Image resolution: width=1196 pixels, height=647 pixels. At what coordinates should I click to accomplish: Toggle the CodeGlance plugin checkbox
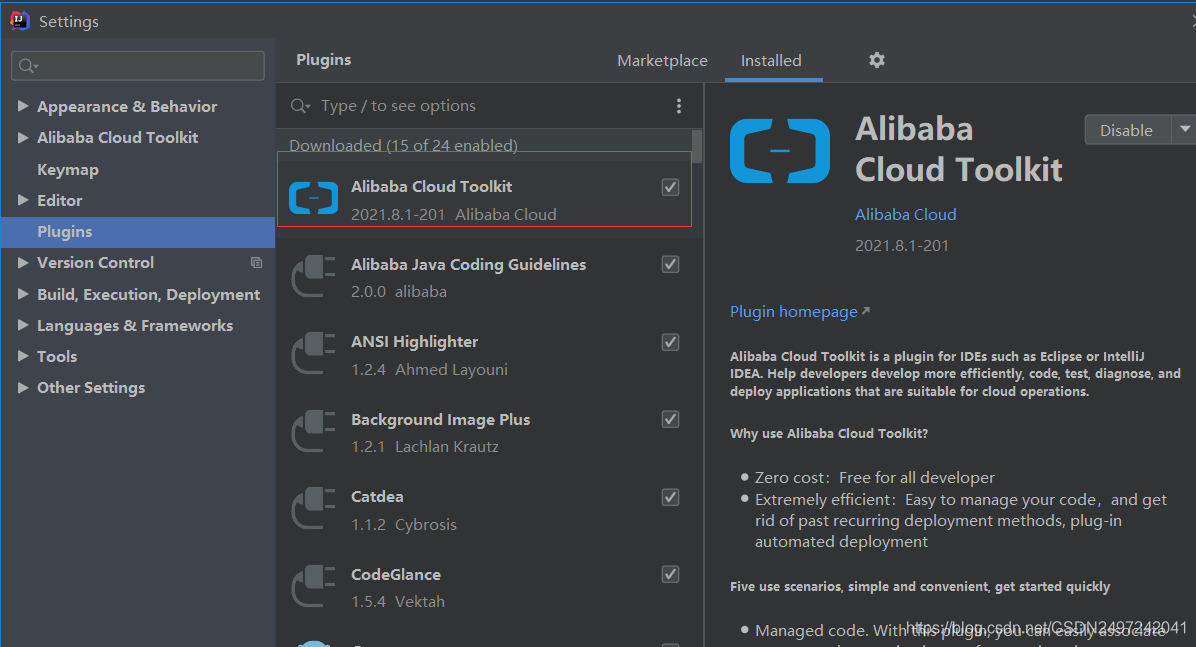(670, 574)
